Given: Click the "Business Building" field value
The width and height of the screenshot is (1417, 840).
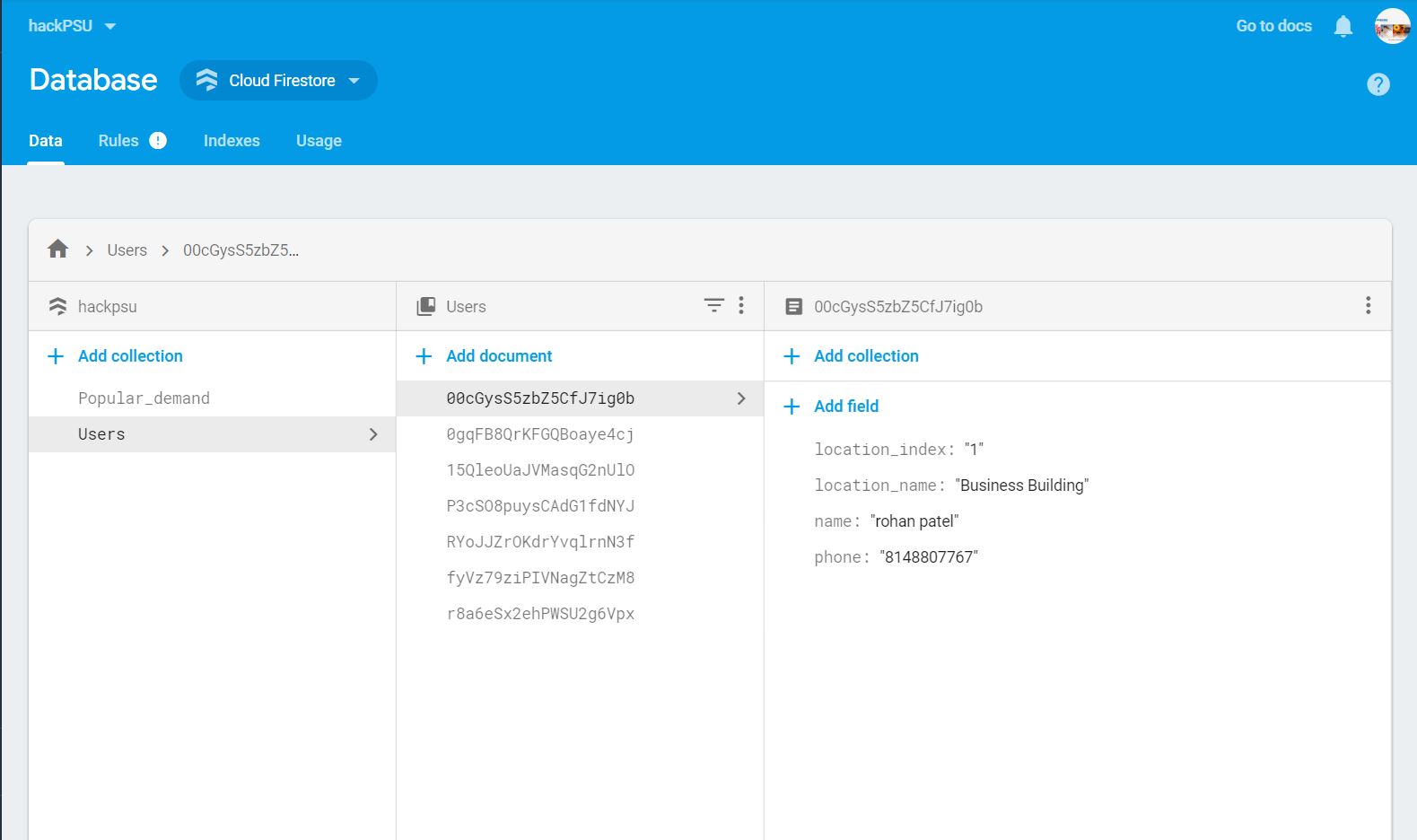Looking at the screenshot, I should [x=1021, y=486].
